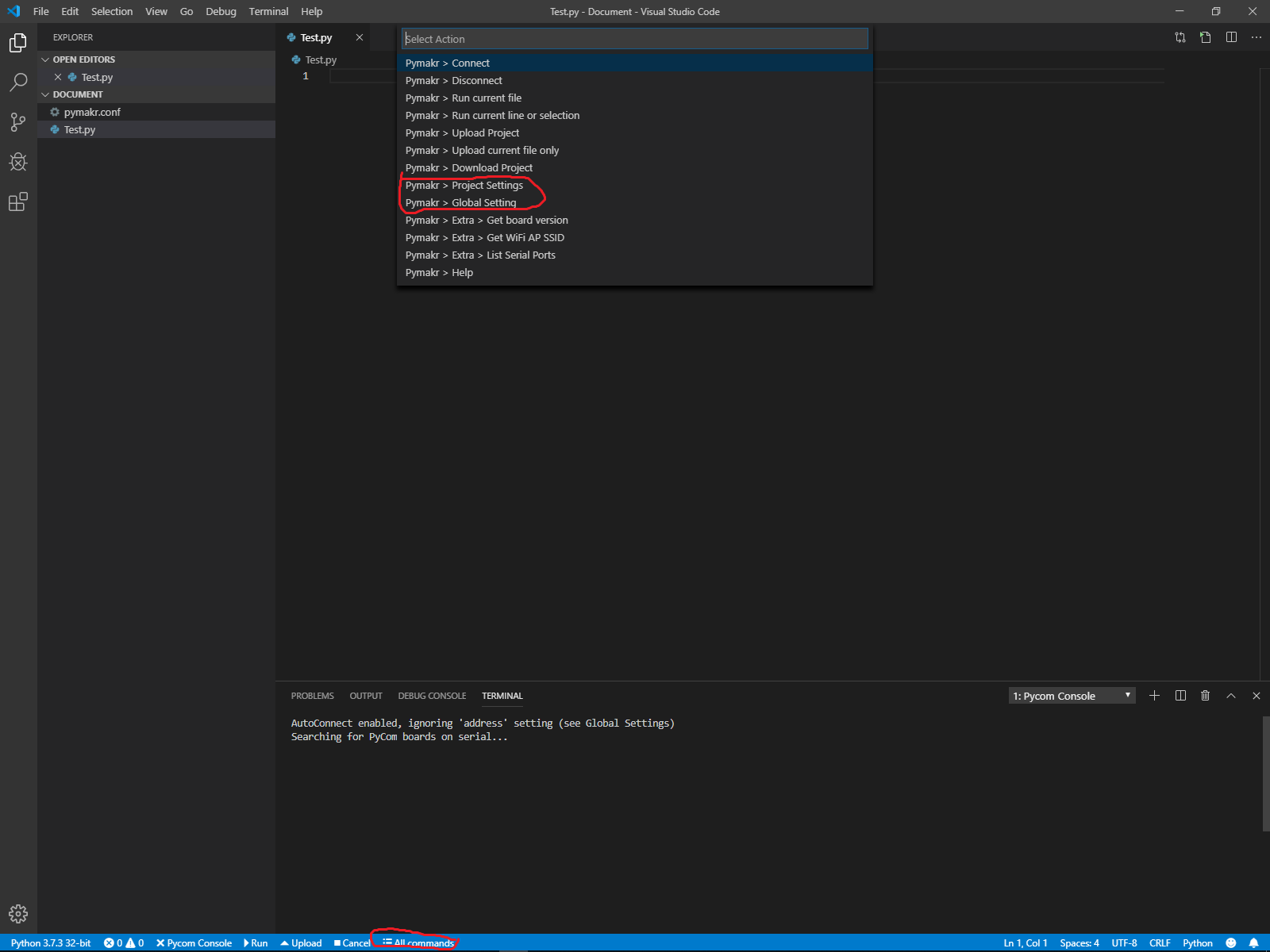Kill terminal with the trash icon
This screenshot has height=952, width=1270.
point(1205,696)
